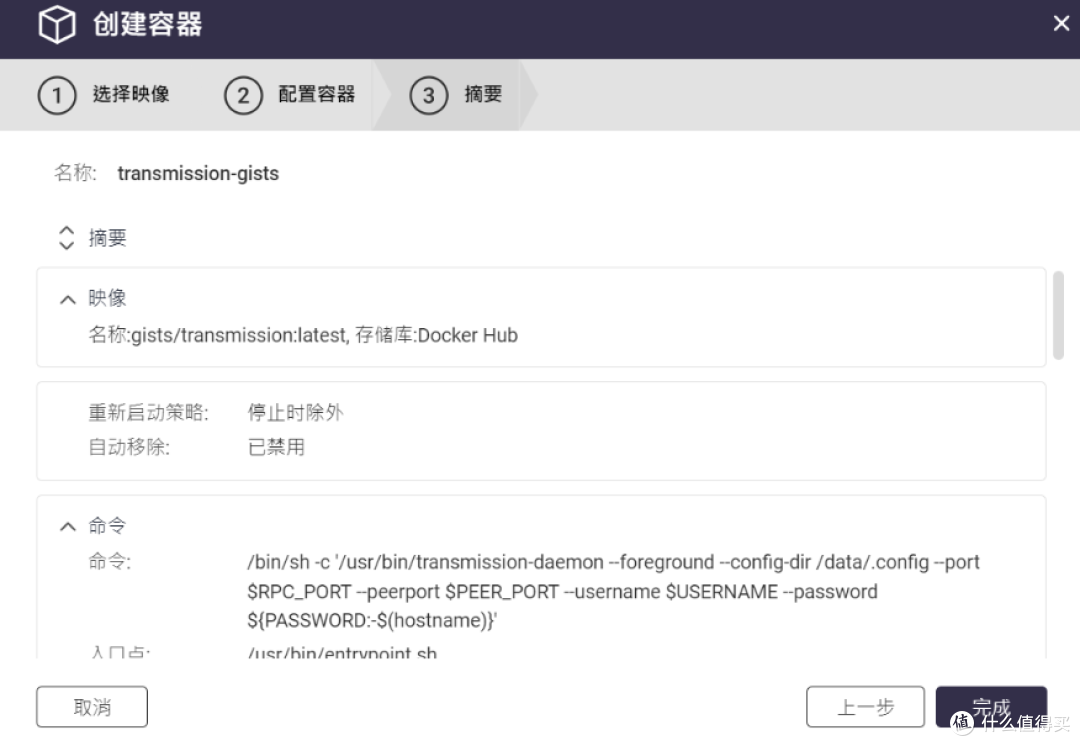The height and width of the screenshot is (746, 1080).
Task: Click the /bin/sh command text
Action: [613, 591]
